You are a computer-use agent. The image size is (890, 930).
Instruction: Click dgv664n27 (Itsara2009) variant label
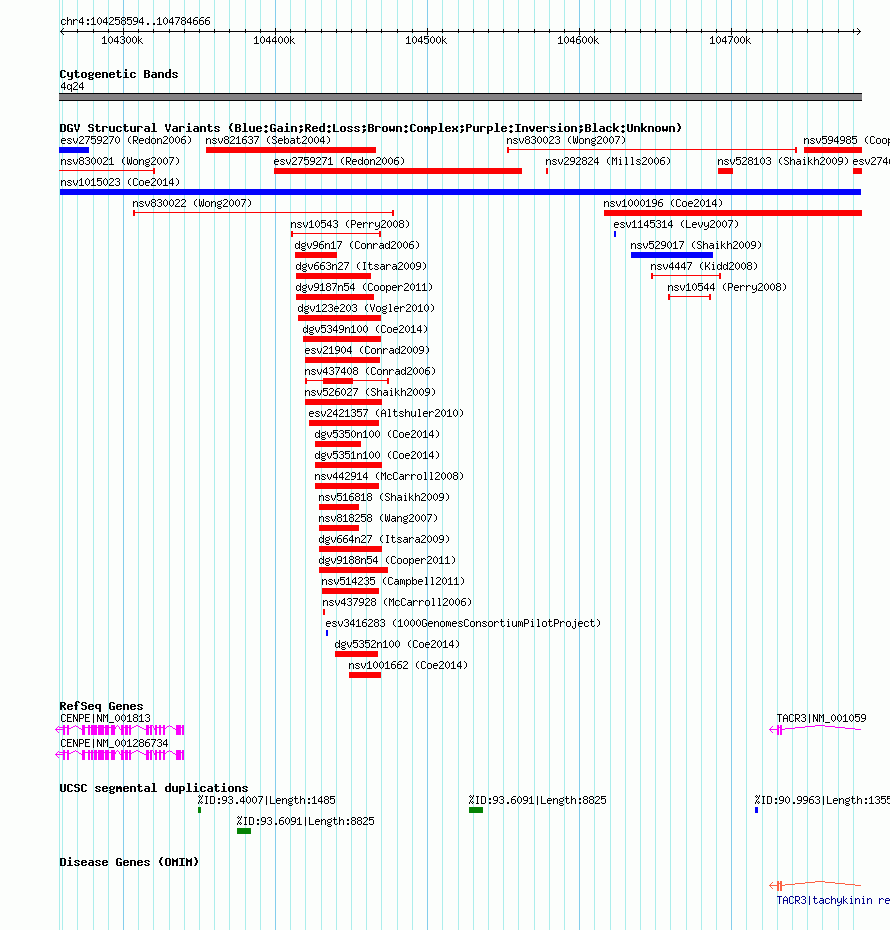(384, 540)
